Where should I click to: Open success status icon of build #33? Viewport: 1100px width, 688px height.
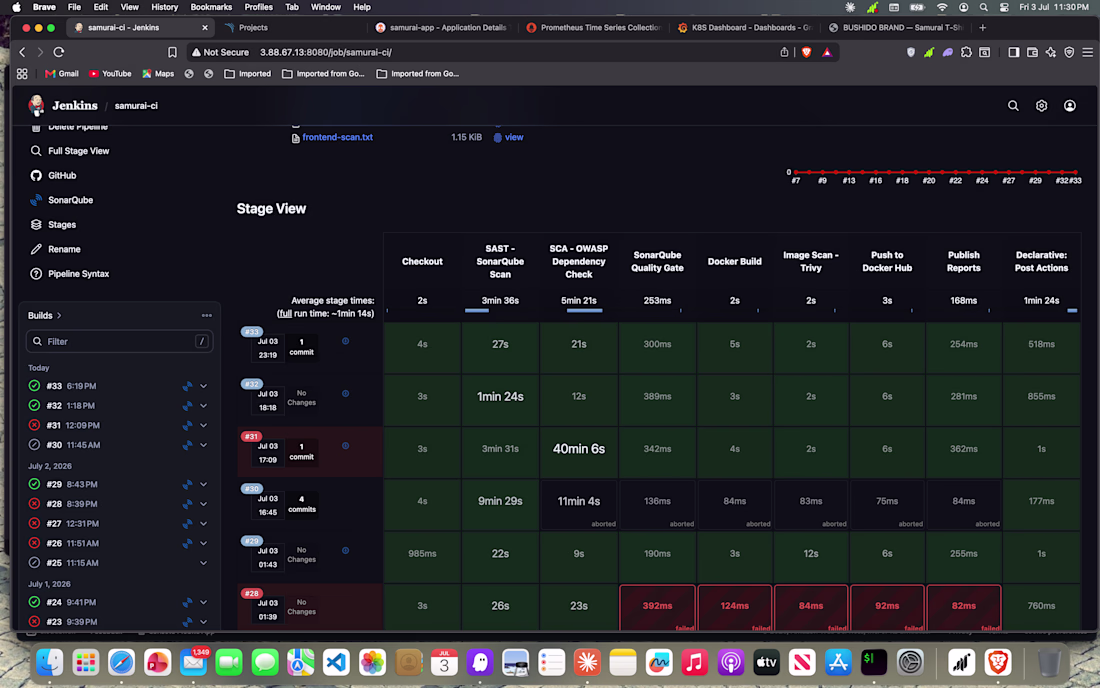(x=34, y=386)
